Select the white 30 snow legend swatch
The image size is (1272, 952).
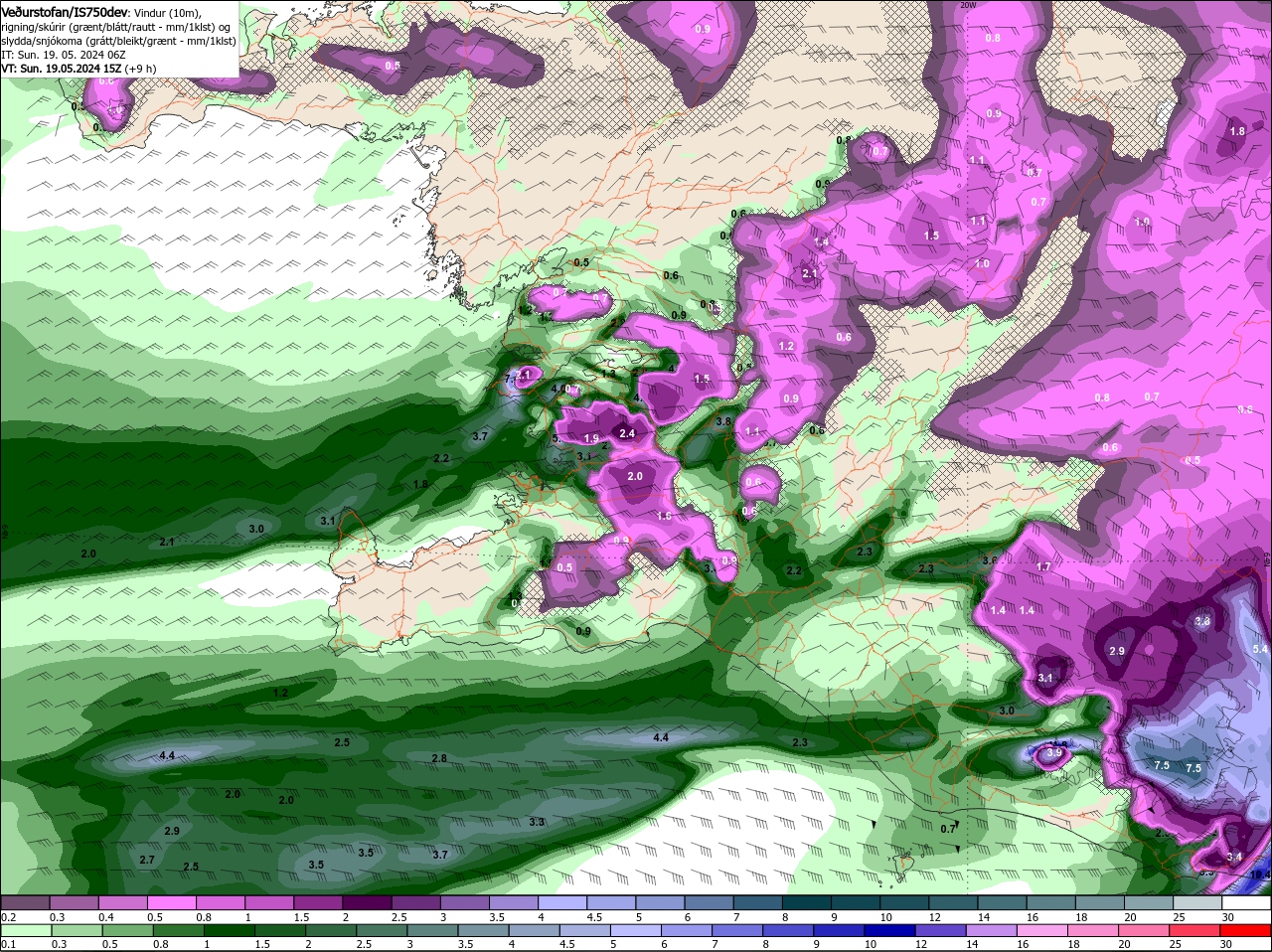1247,902
